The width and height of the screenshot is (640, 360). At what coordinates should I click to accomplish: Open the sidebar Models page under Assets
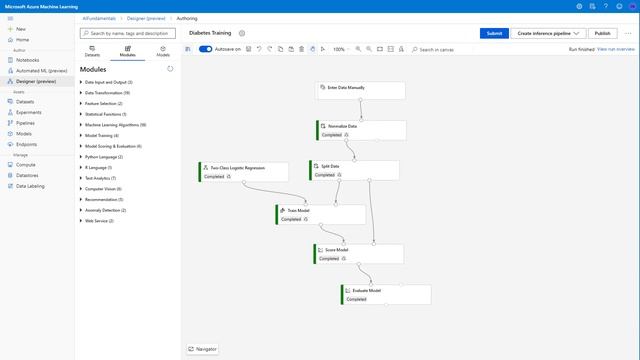pyautogui.click(x=20, y=133)
